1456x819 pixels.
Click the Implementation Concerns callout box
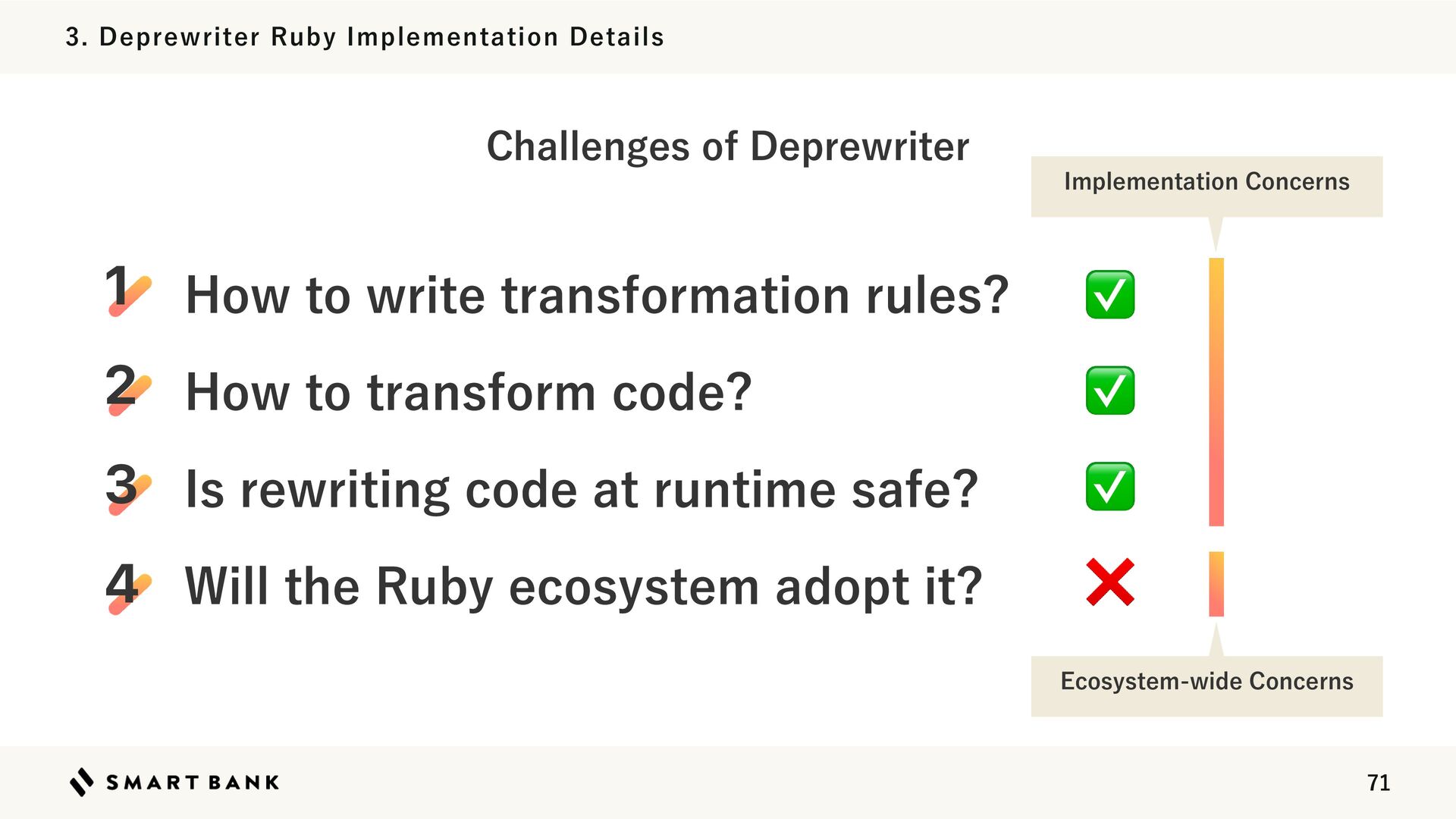[x=1206, y=186]
